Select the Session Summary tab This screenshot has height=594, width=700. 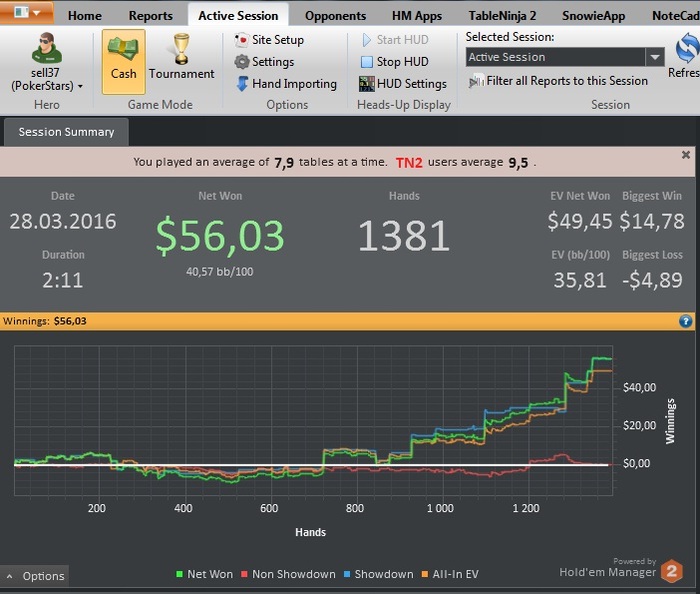(x=66, y=132)
